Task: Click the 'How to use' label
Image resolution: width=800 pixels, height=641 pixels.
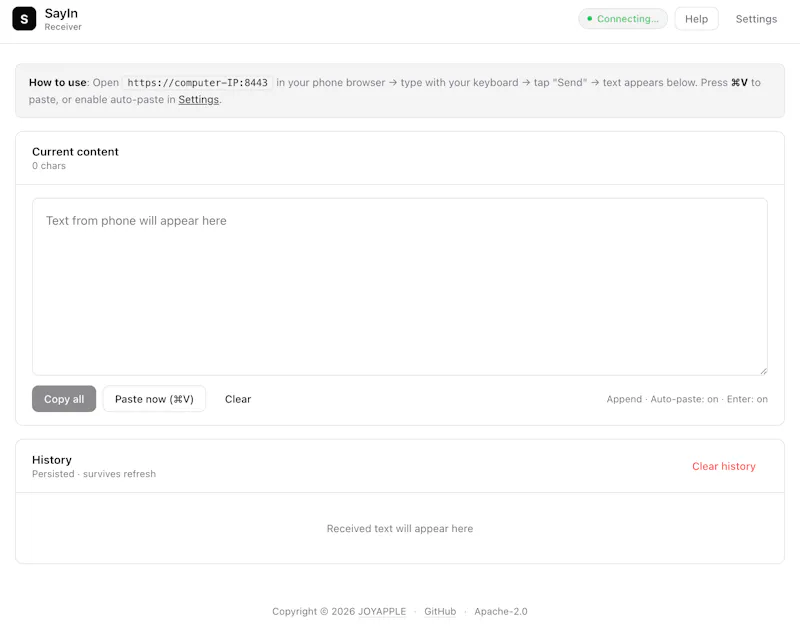Action: coord(58,83)
